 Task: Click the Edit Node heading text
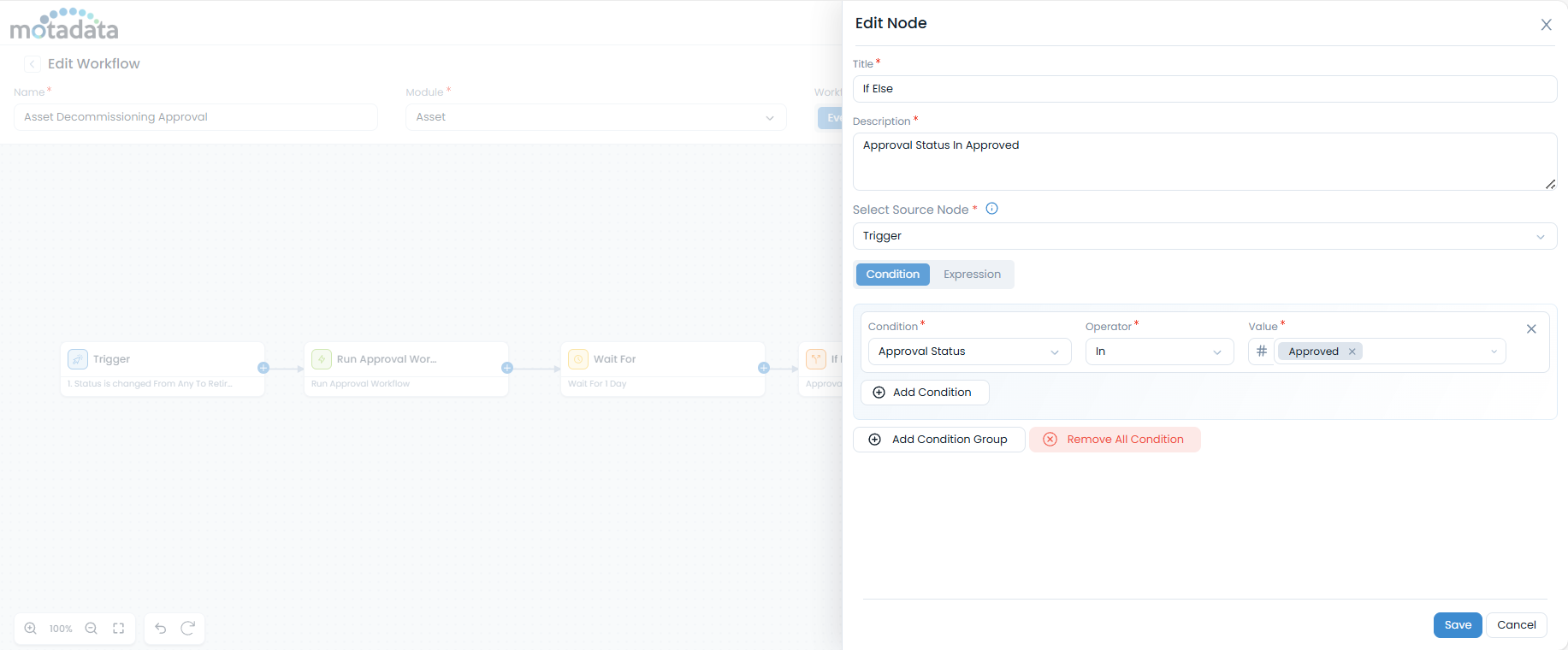[891, 23]
